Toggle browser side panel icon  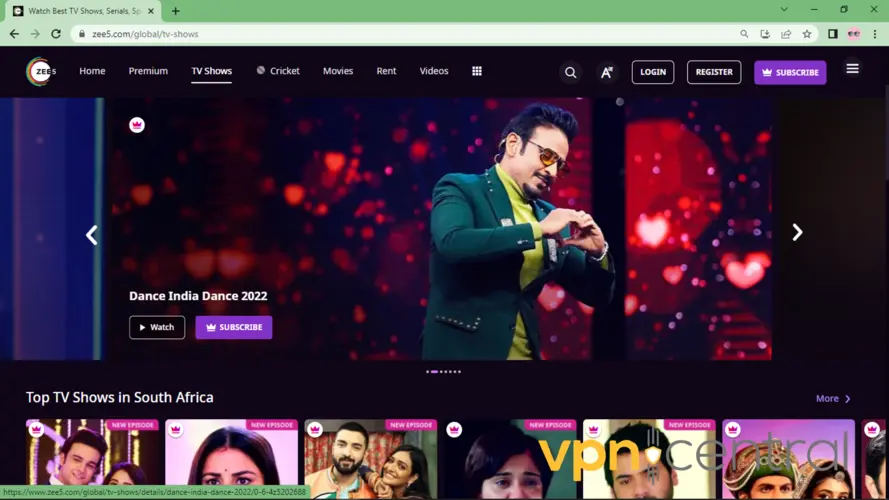pyautogui.click(x=833, y=34)
